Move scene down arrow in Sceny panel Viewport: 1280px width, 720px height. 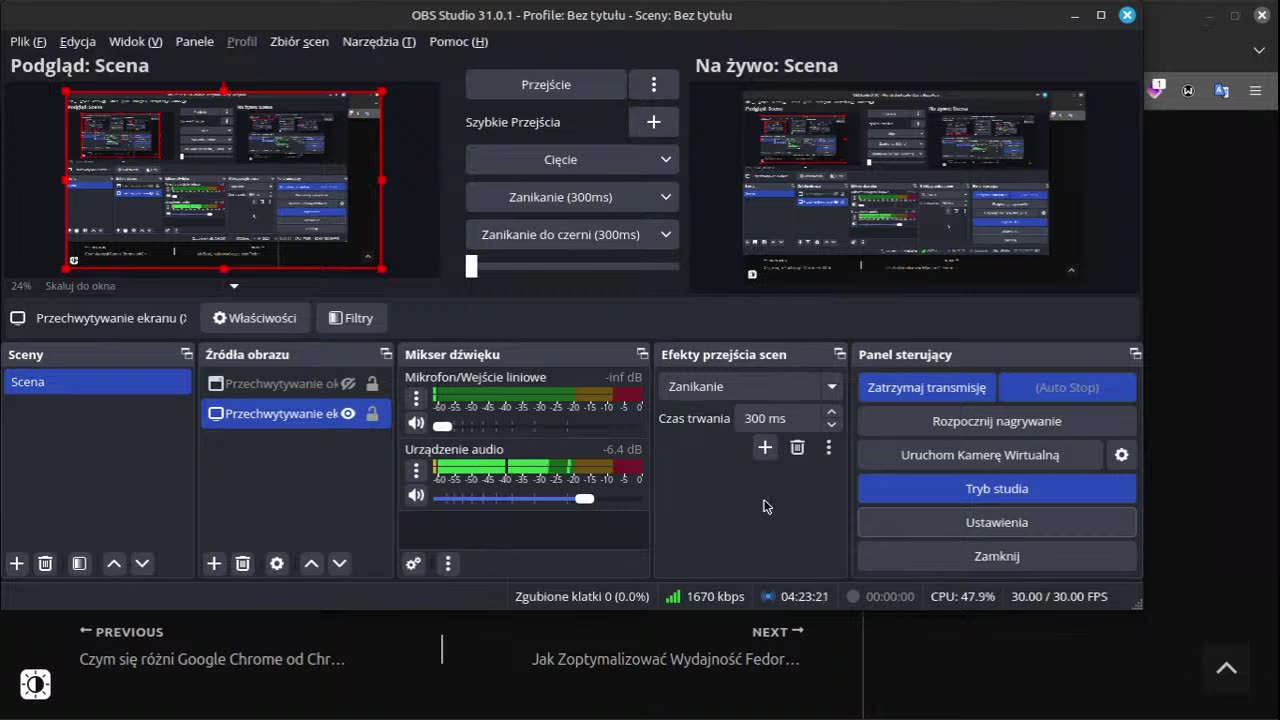click(x=142, y=564)
